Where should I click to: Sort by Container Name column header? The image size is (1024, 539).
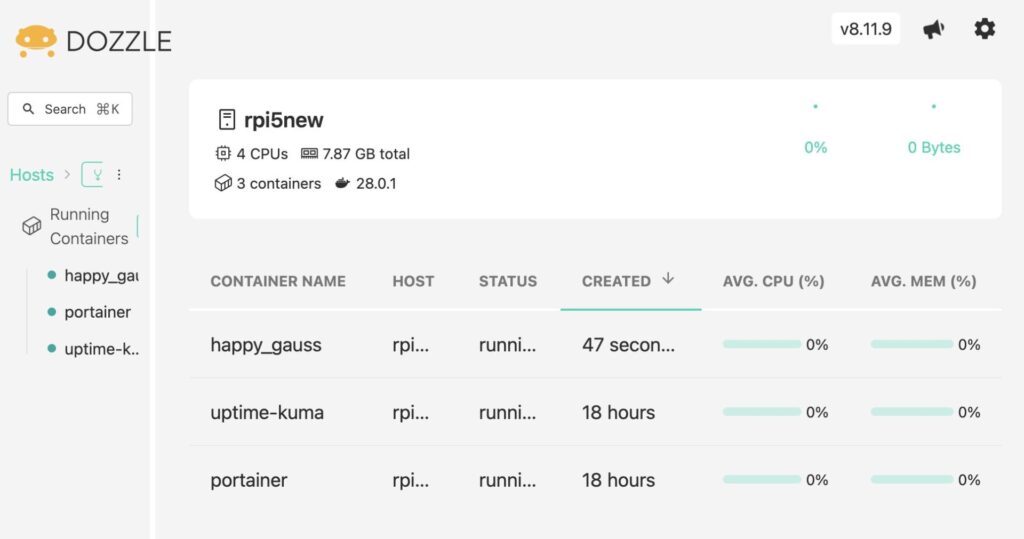pos(278,281)
